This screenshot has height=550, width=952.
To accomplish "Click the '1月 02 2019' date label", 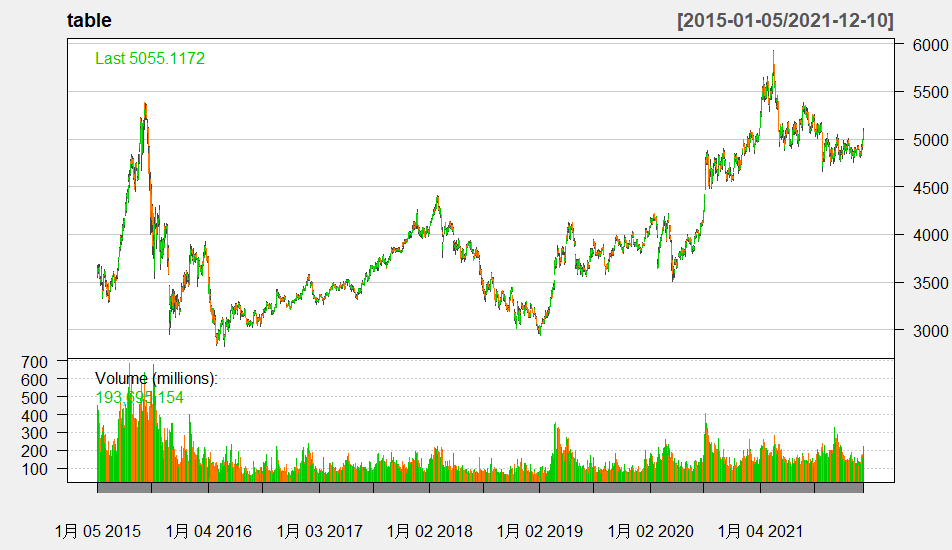I will (540, 531).
